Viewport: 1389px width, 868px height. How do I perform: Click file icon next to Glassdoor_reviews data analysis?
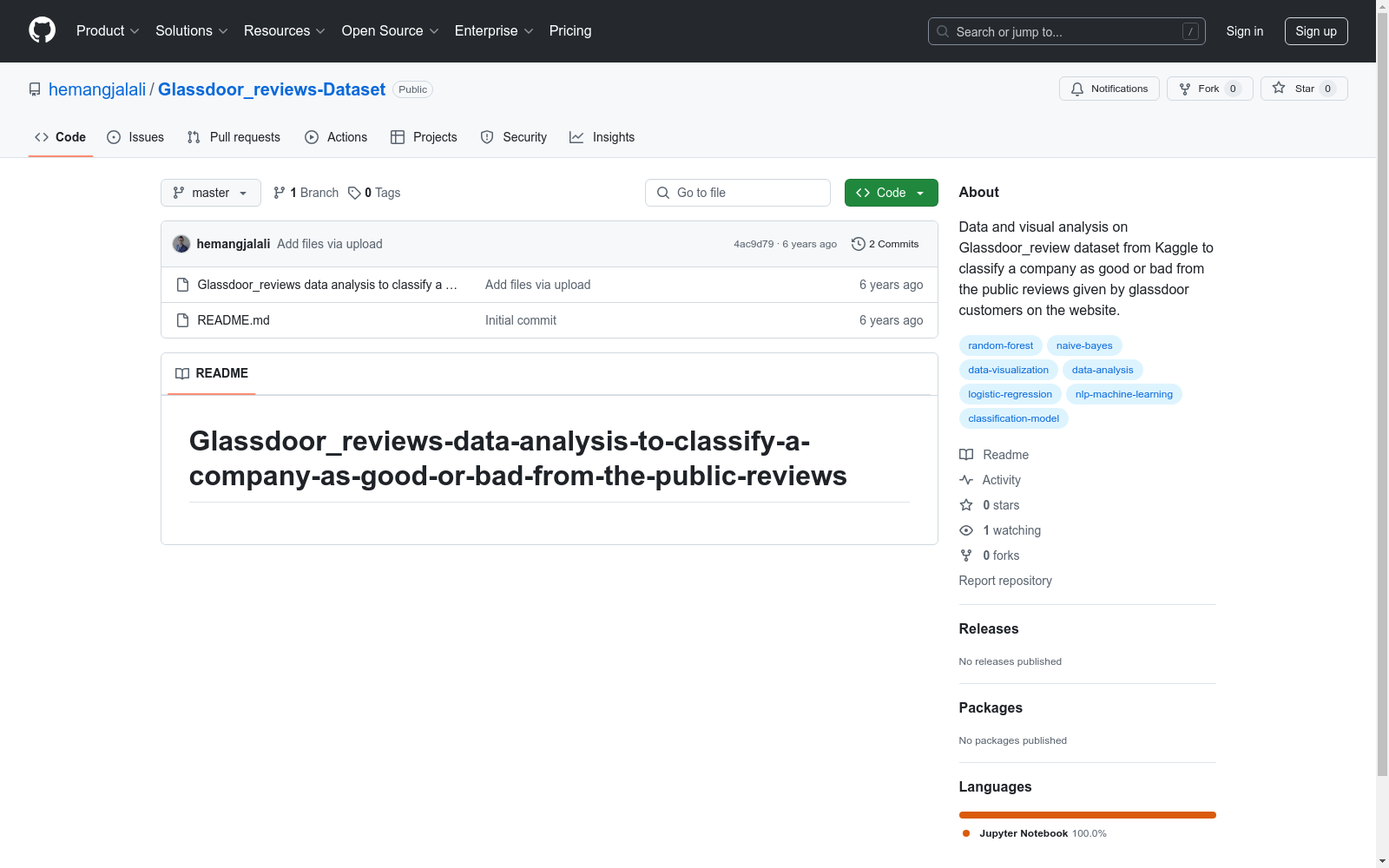click(182, 285)
